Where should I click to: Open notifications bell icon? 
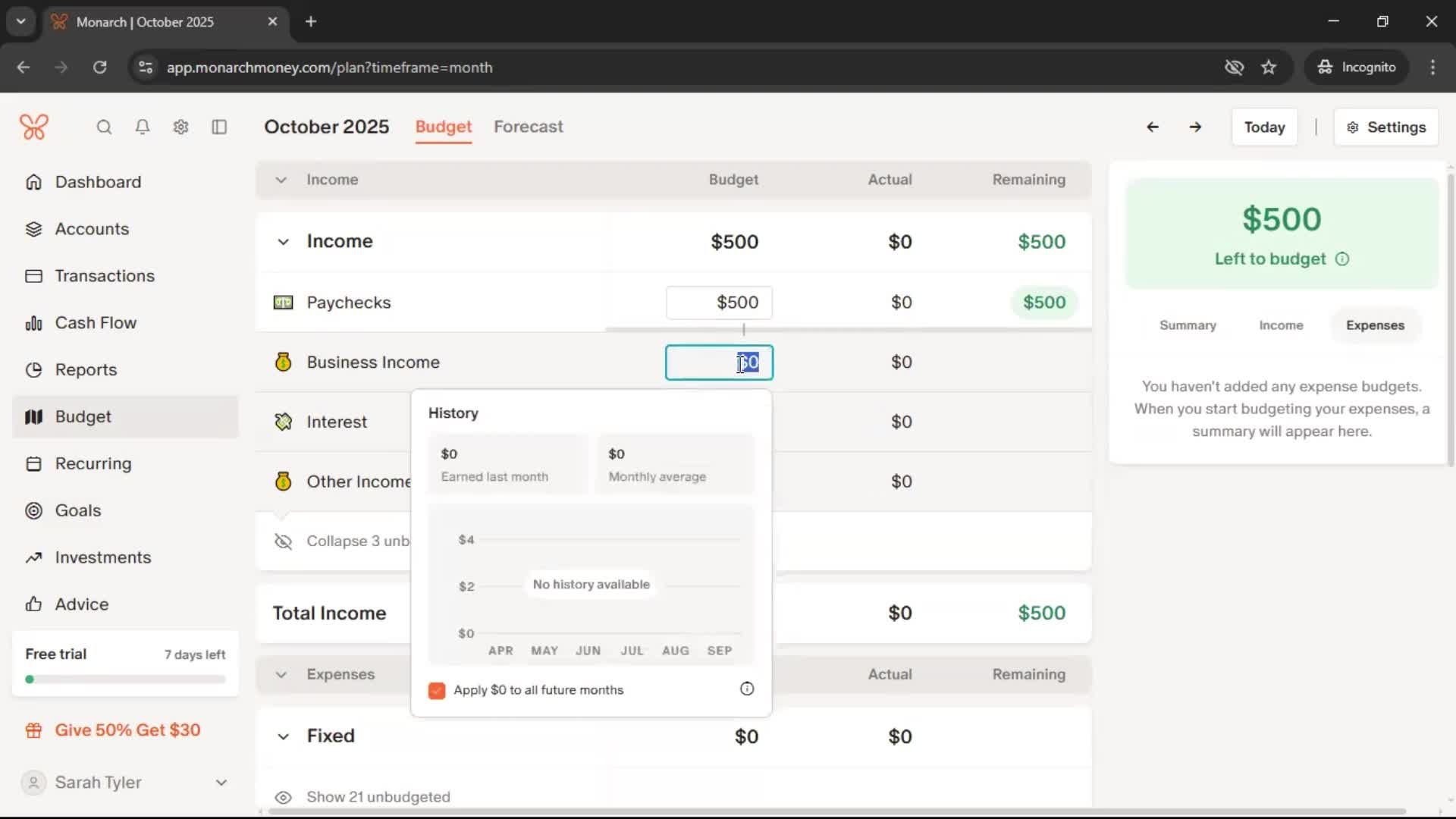142,127
